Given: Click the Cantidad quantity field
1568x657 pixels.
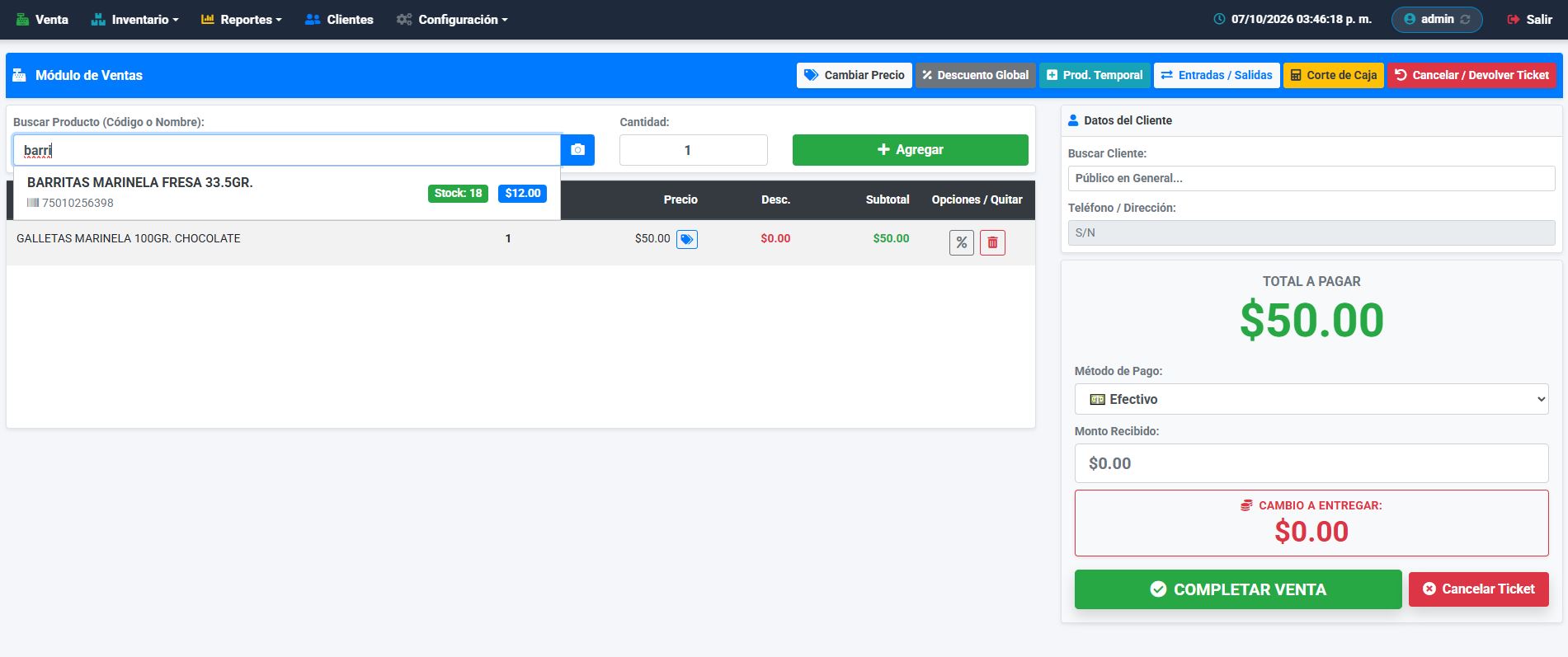Looking at the screenshot, I should [x=694, y=150].
